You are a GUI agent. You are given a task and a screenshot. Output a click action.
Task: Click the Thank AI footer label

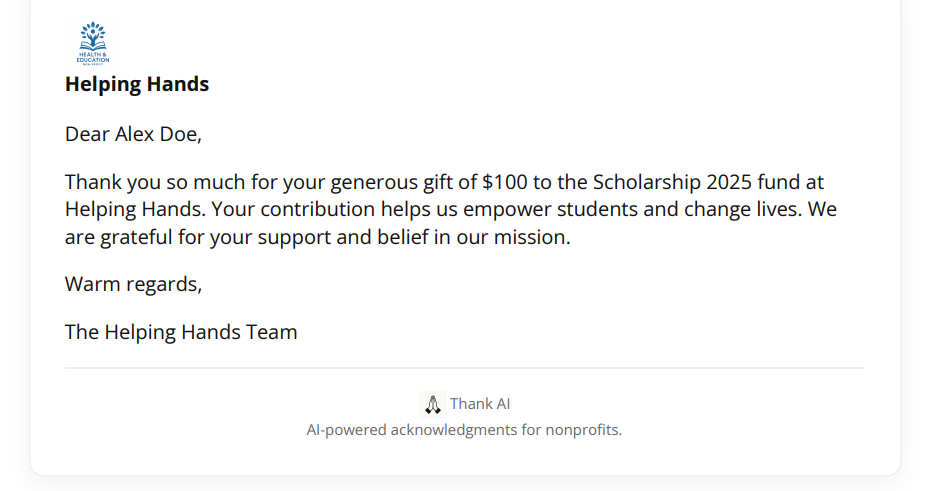click(480, 404)
